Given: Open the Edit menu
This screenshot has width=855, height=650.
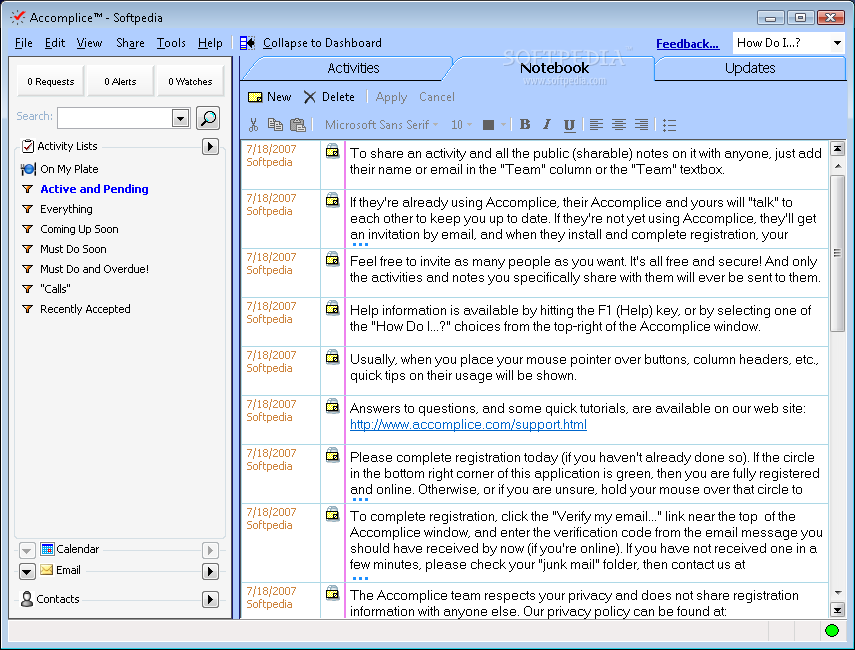Looking at the screenshot, I should [x=55, y=43].
